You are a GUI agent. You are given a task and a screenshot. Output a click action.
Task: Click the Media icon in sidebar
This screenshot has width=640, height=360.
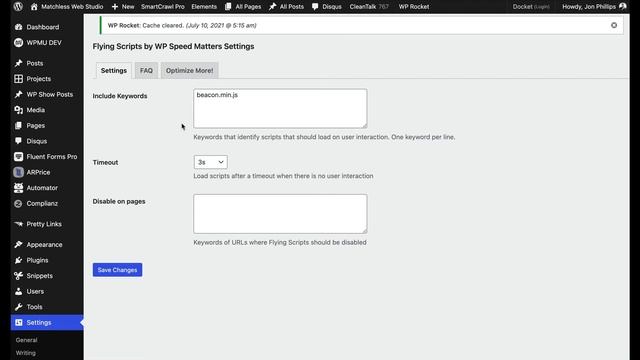[18, 110]
